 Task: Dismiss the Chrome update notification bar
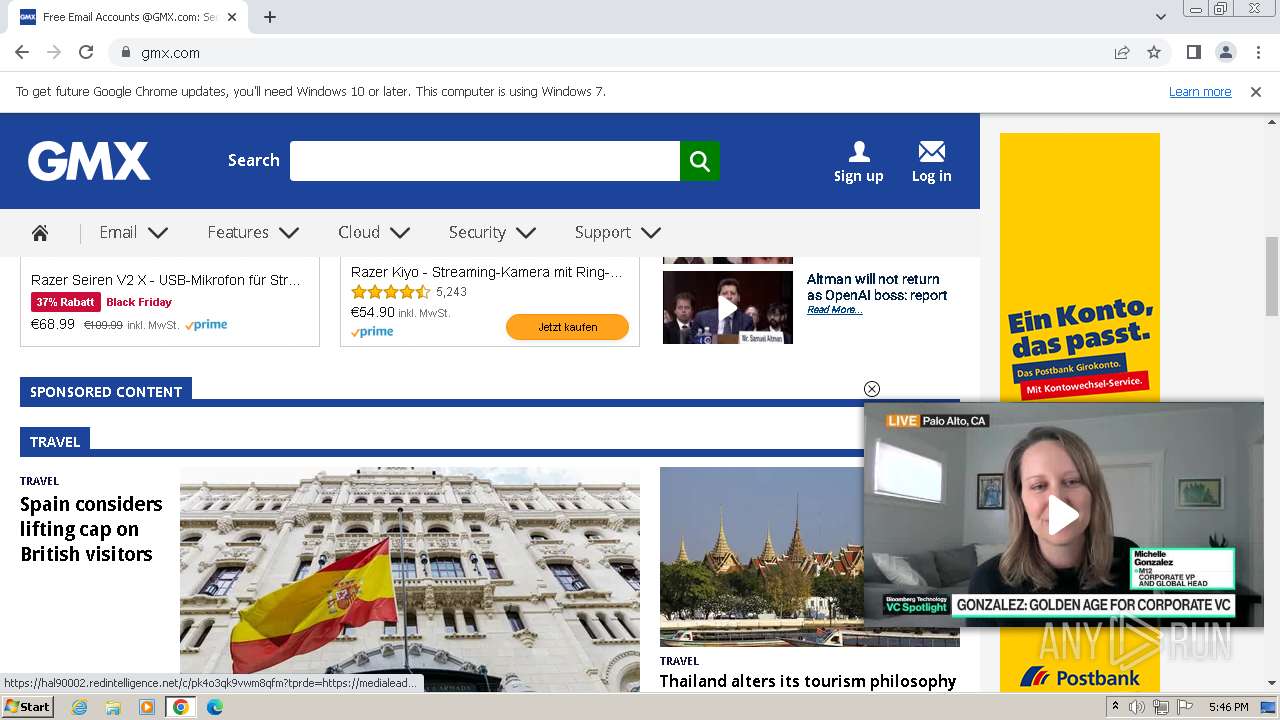[1256, 92]
